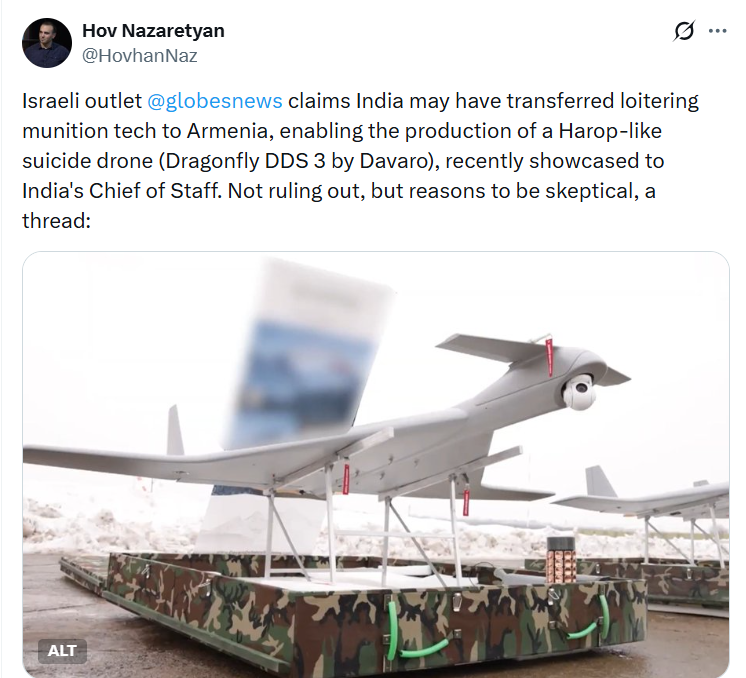Click the tweet text to open thread
This screenshot has width=746, height=678.
click(360, 160)
